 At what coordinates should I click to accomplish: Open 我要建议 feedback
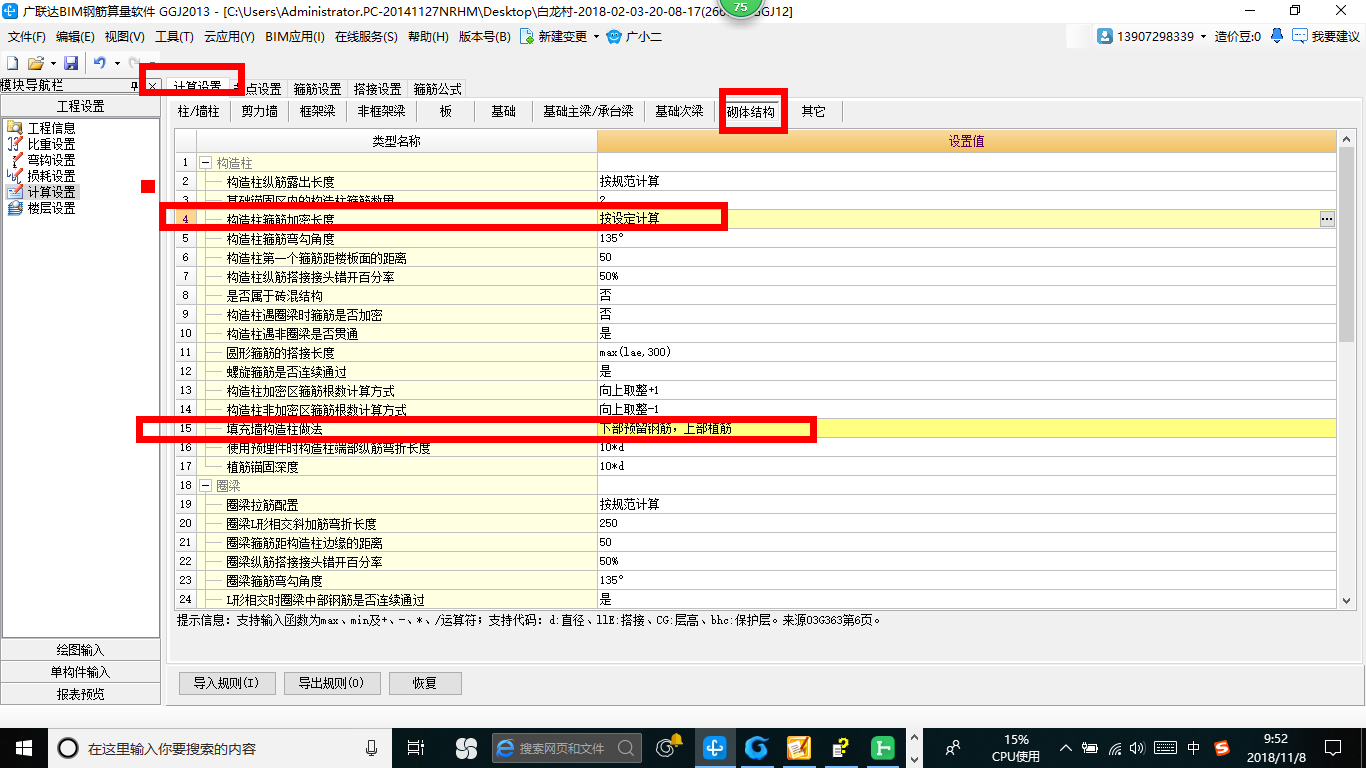pyautogui.click(x=1326, y=36)
